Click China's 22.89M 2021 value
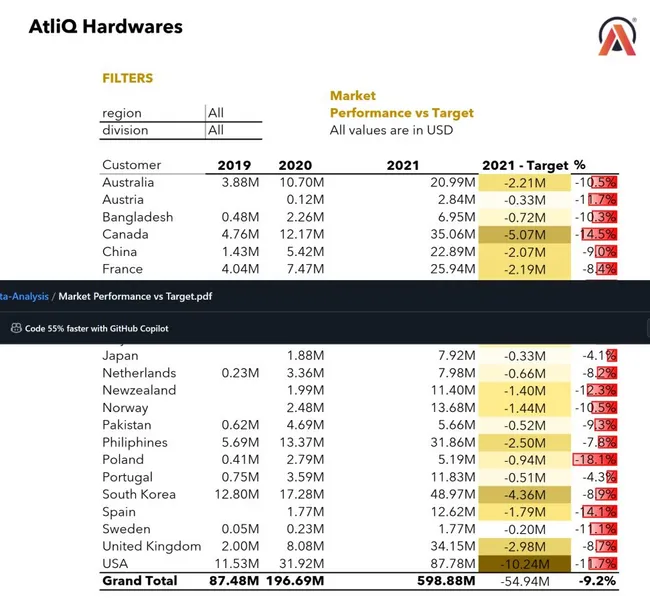The width and height of the screenshot is (650, 602). [x=453, y=252]
